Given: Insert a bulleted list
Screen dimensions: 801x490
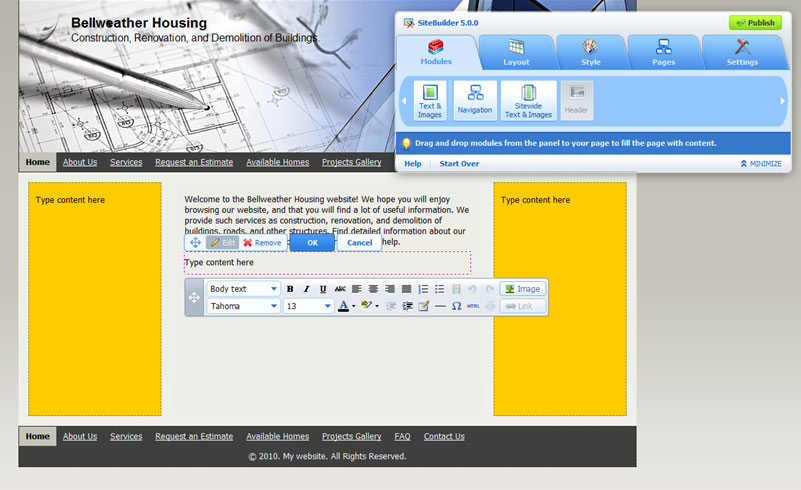Looking at the screenshot, I should pyautogui.click(x=439, y=289).
